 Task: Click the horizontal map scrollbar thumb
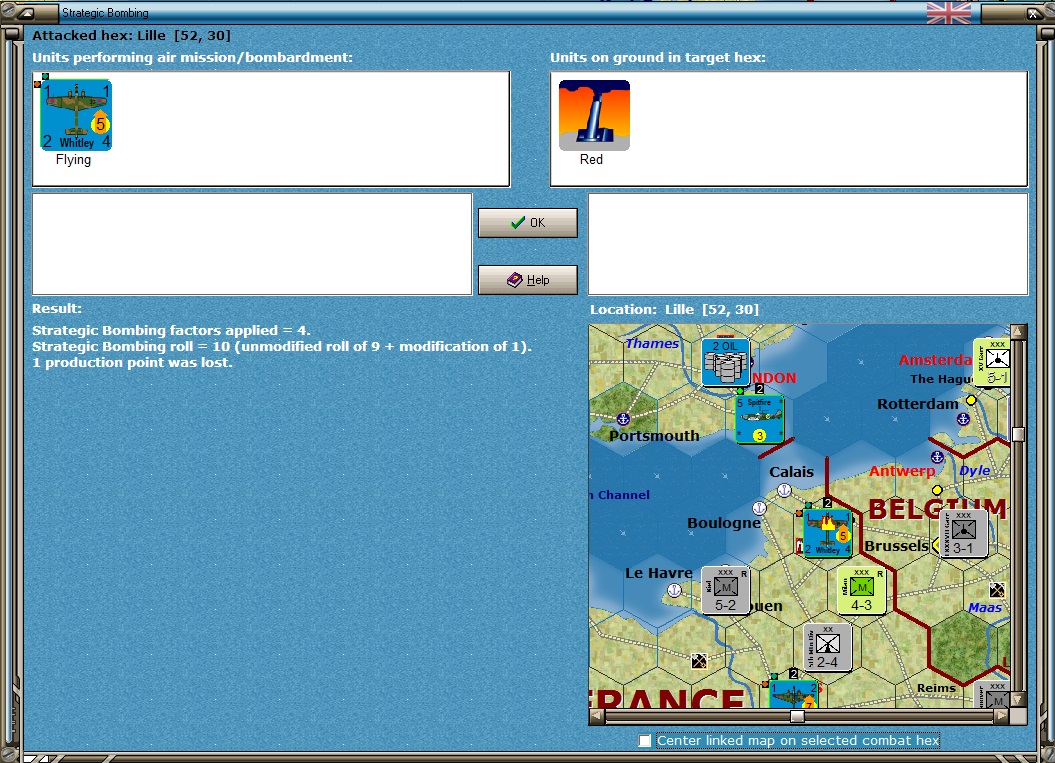tap(797, 716)
